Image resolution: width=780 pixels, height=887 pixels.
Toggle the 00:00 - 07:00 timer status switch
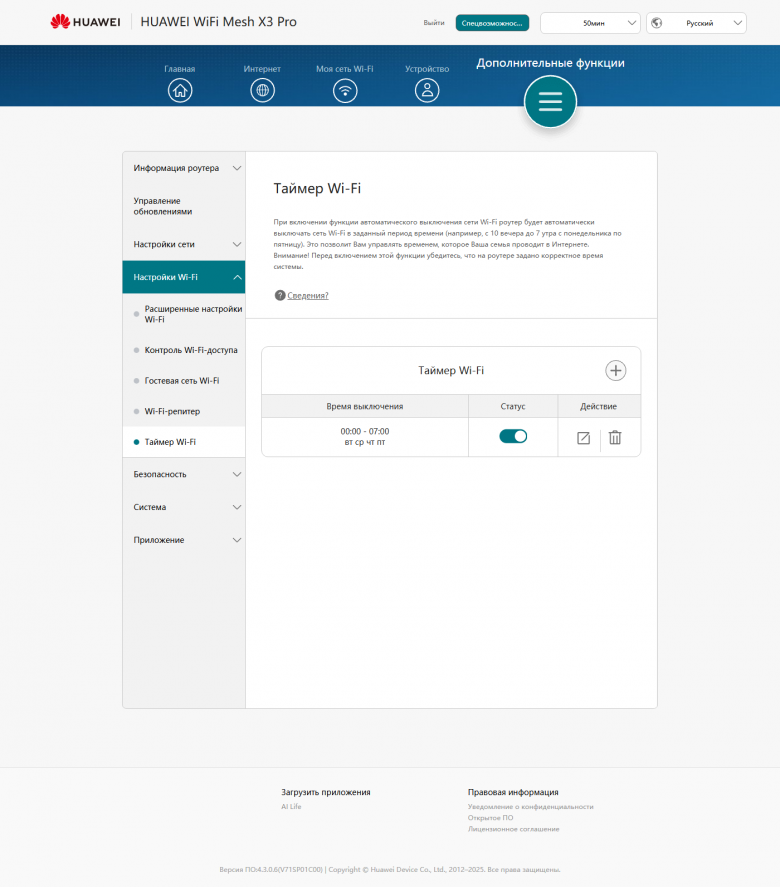pyautogui.click(x=513, y=436)
